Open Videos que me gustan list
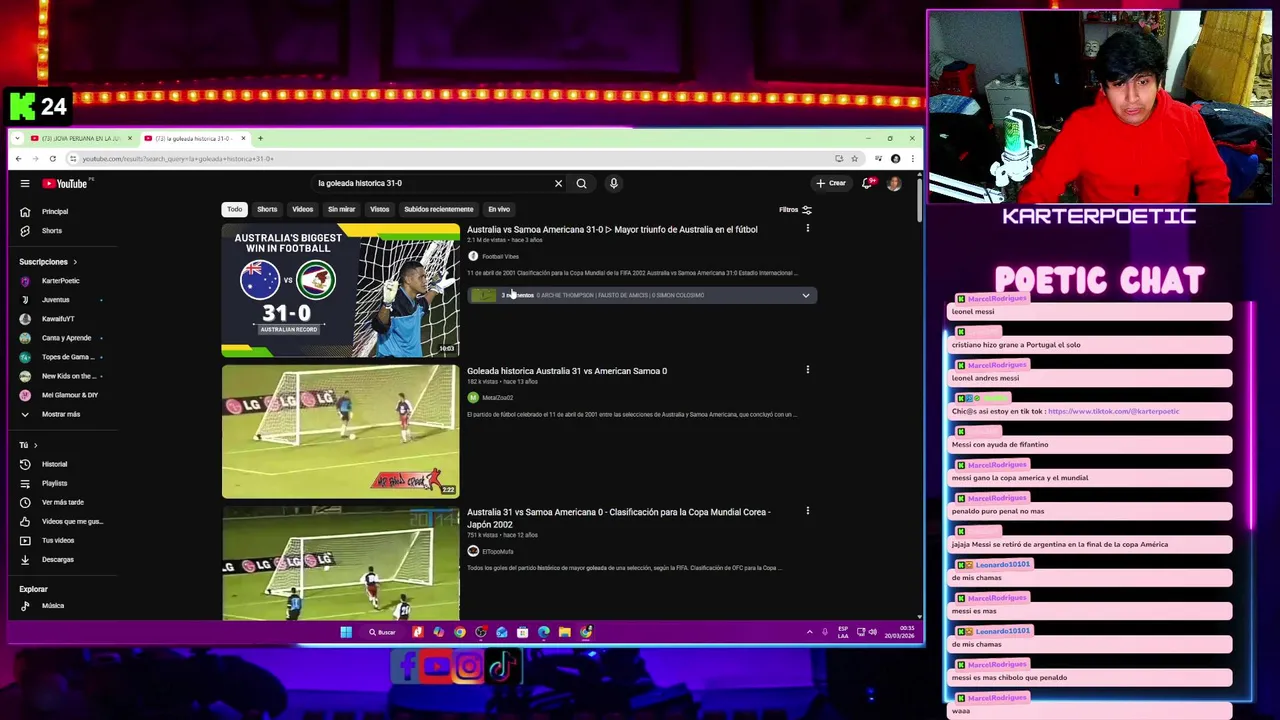The width and height of the screenshot is (1280, 720). 70,521
